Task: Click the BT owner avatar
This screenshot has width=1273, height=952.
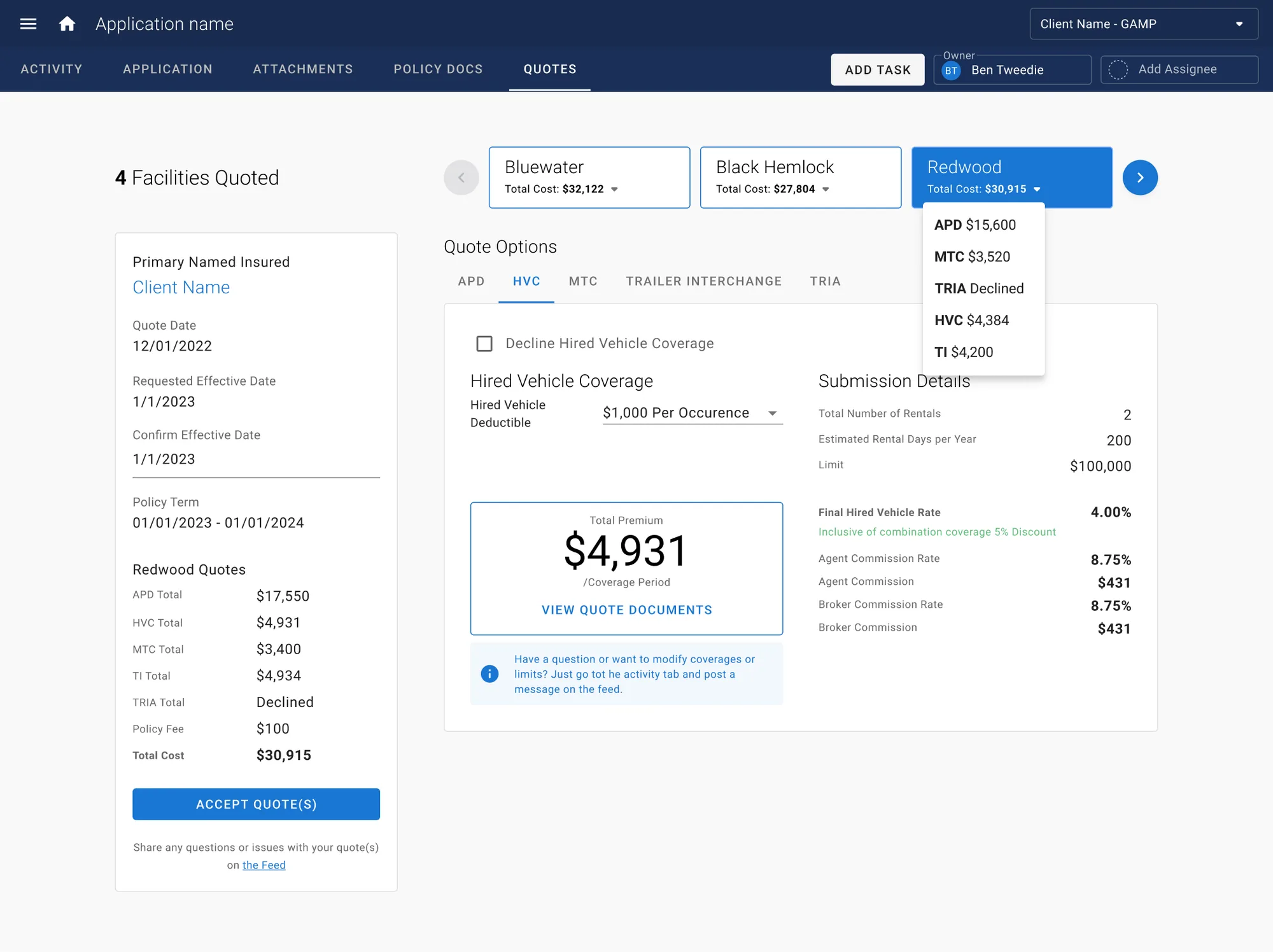Action: pyautogui.click(x=951, y=70)
